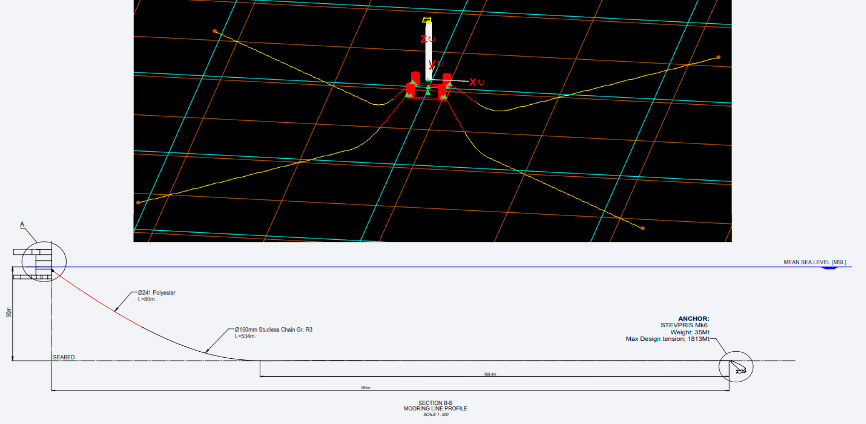Click the lower-left orange anchor point

(138, 202)
